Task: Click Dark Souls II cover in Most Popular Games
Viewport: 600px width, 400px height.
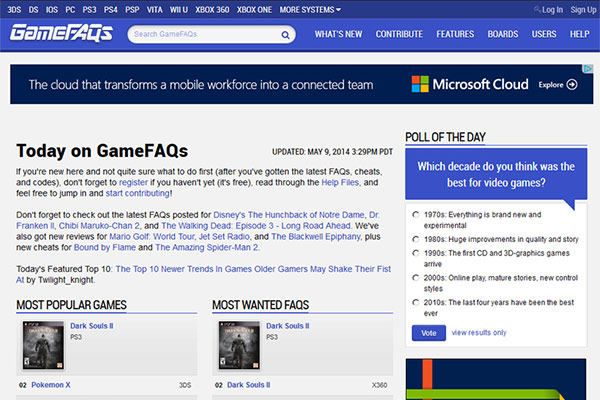Action: point(43,345)
